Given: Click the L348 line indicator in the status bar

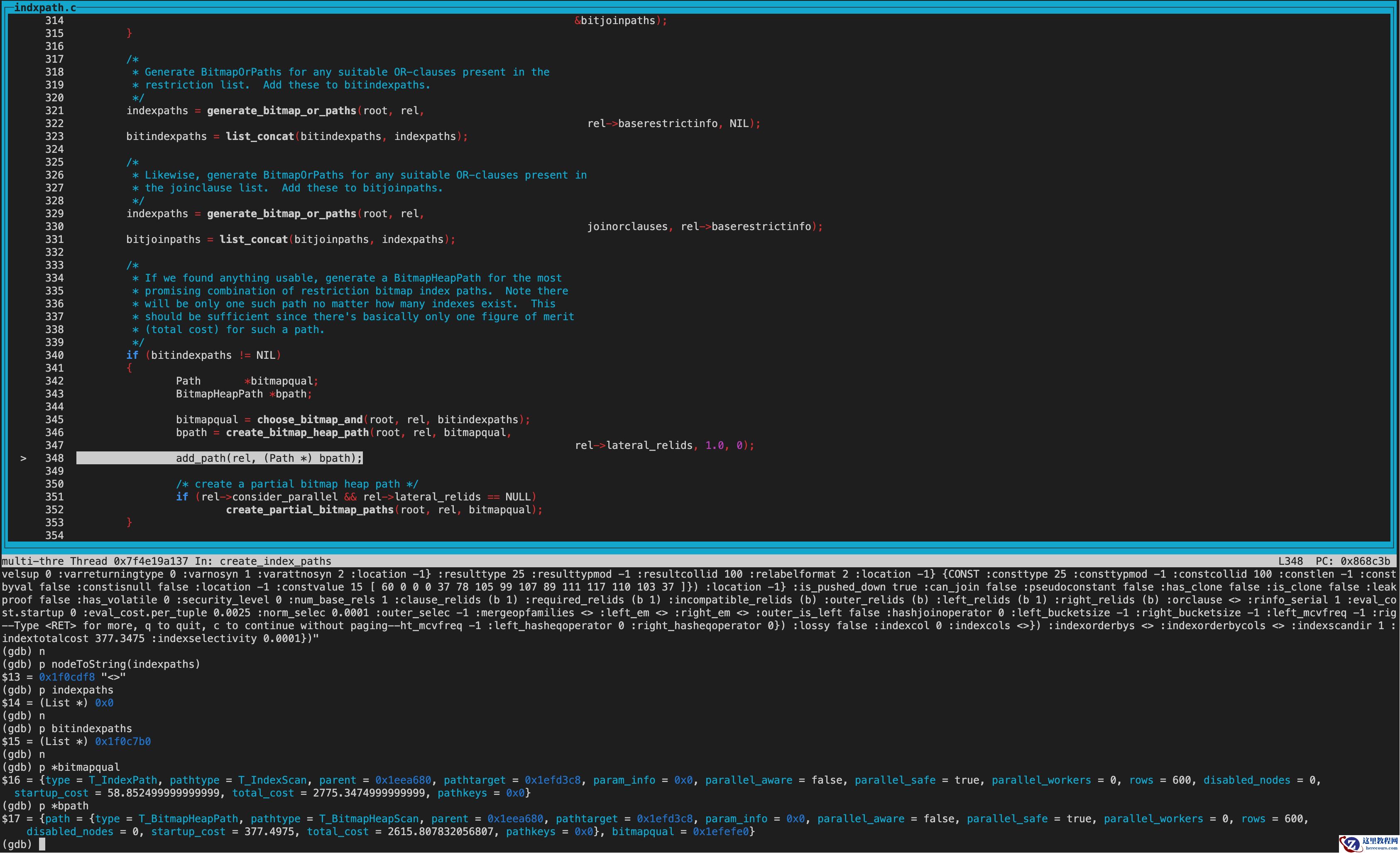Looking at the screenshot, I should 1290,561.
